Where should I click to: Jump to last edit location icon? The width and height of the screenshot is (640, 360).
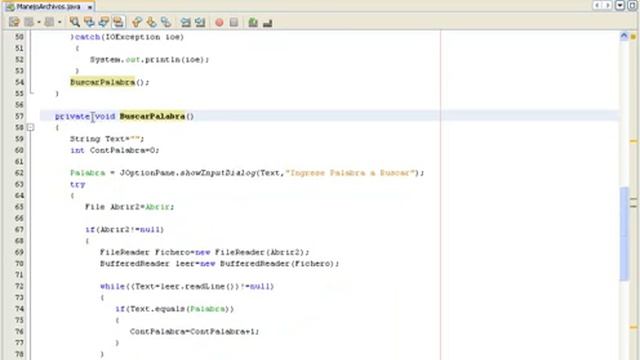click(14, 22)
